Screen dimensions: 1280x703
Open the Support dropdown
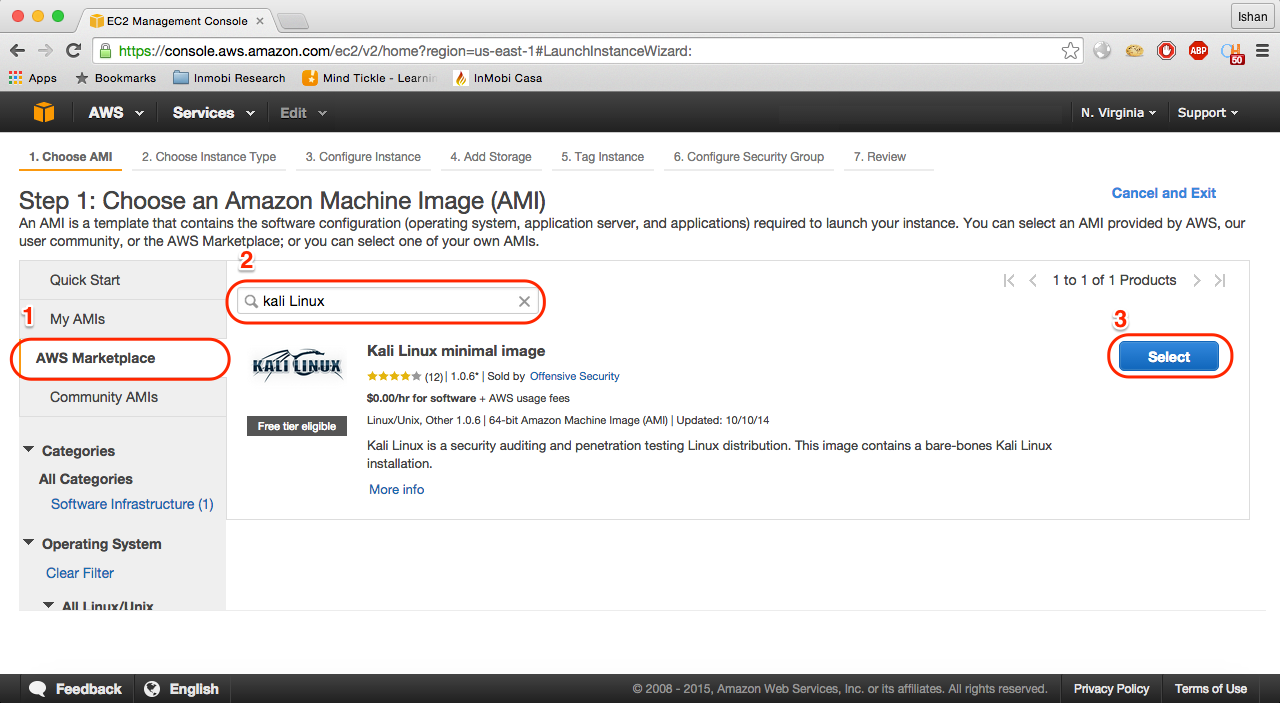[1208, 113]
